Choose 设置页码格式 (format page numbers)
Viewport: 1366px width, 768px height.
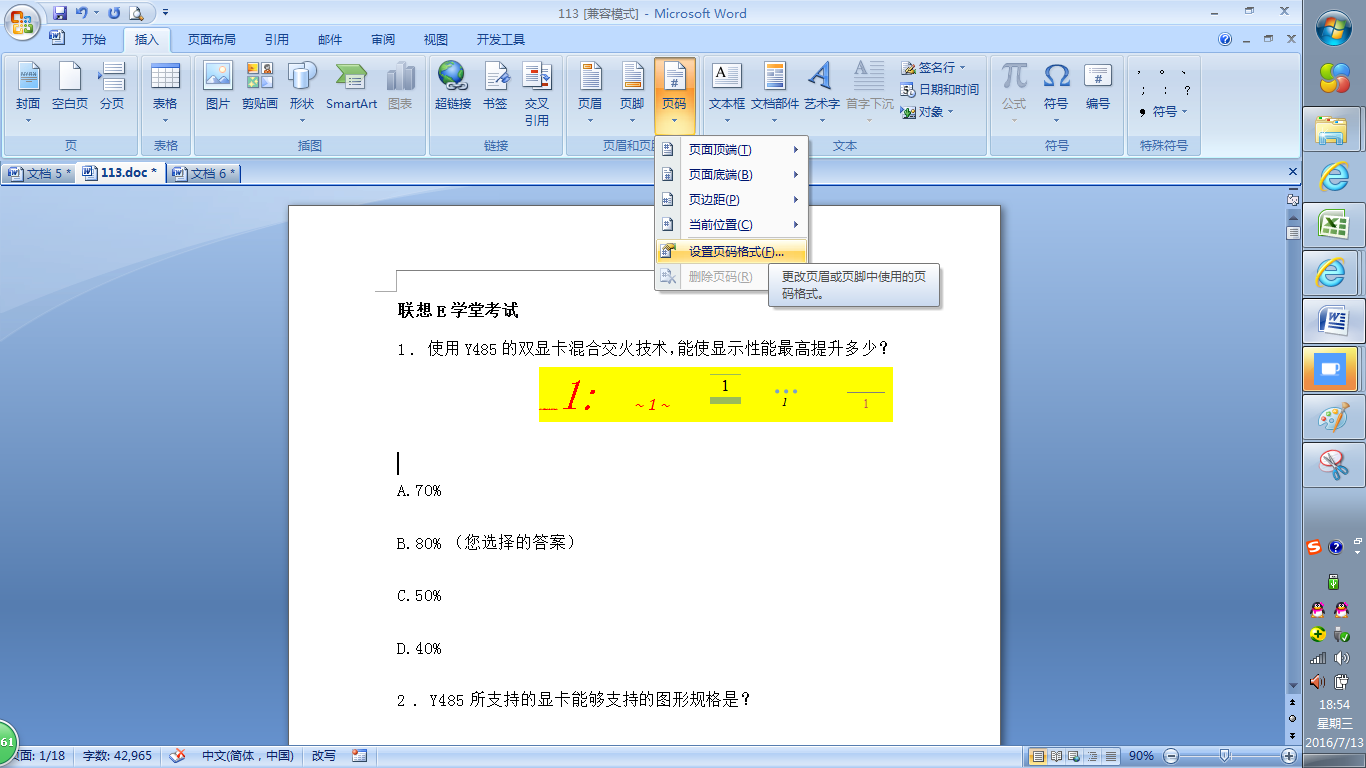[x=731, y=252]
